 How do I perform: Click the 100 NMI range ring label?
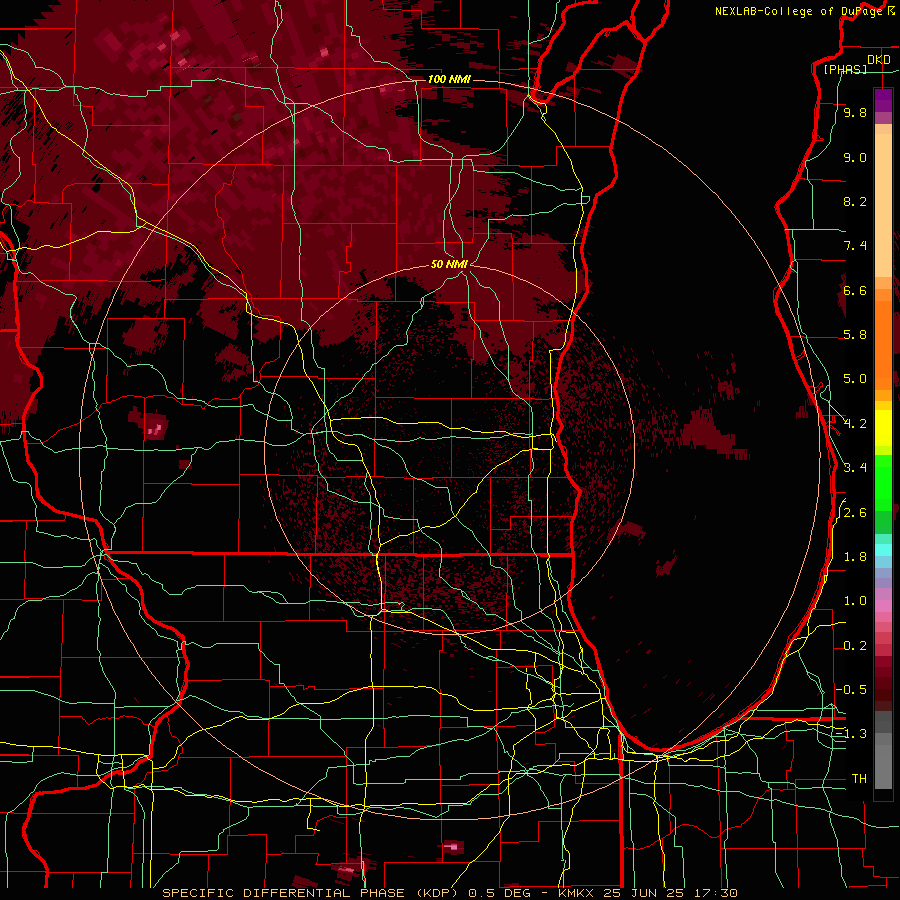pyautogui.click(x=449, y=79)
